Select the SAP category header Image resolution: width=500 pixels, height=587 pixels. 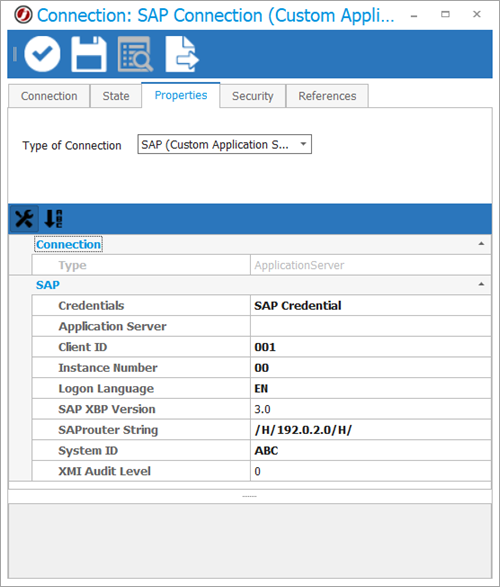tap(48, 285)
